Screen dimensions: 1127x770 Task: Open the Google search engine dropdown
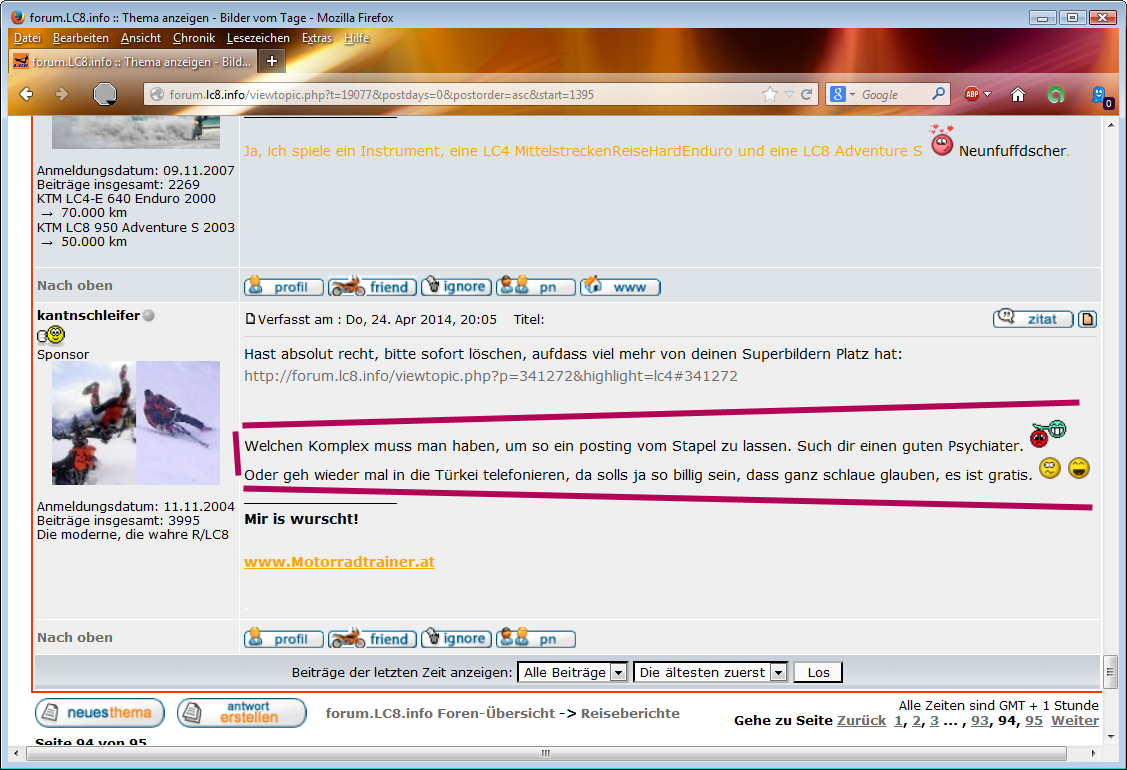point(842,94)
